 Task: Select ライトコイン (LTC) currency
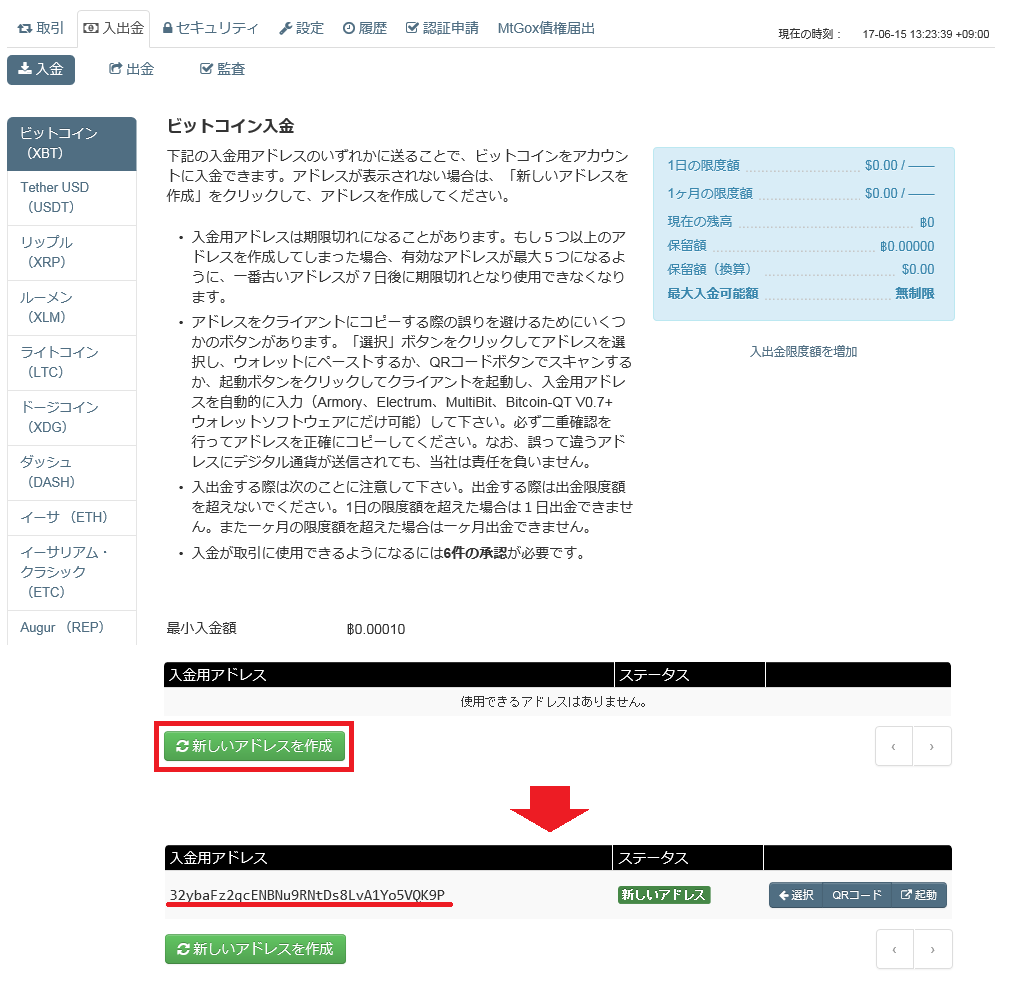pyautogui.click(x=71, y=362)
